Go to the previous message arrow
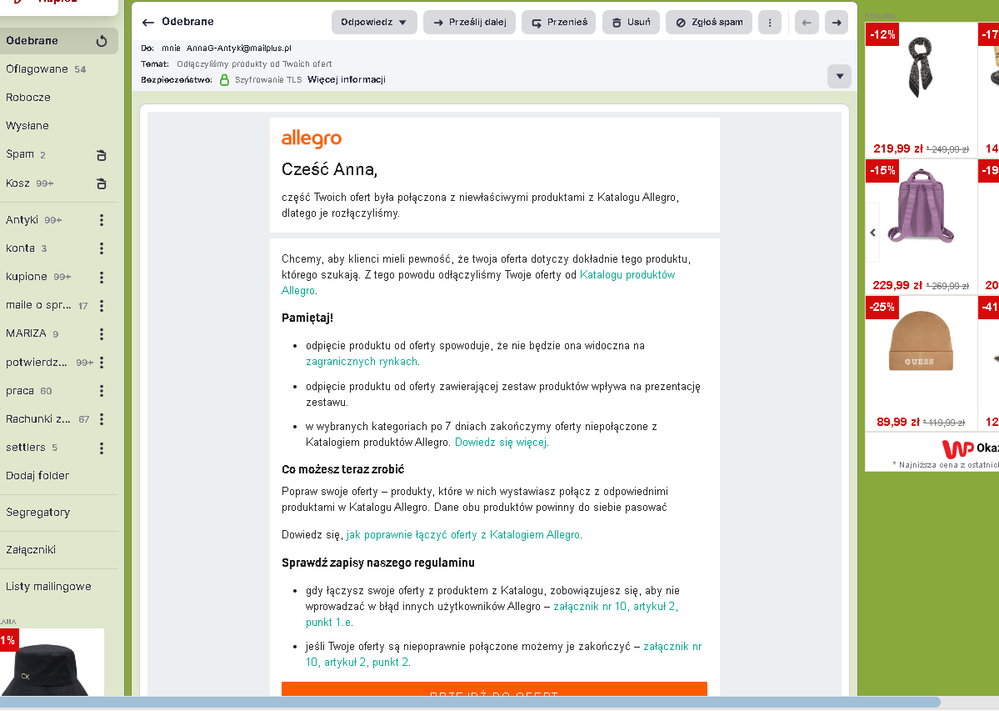Screen dimensions: 999x711 [807, 22]
